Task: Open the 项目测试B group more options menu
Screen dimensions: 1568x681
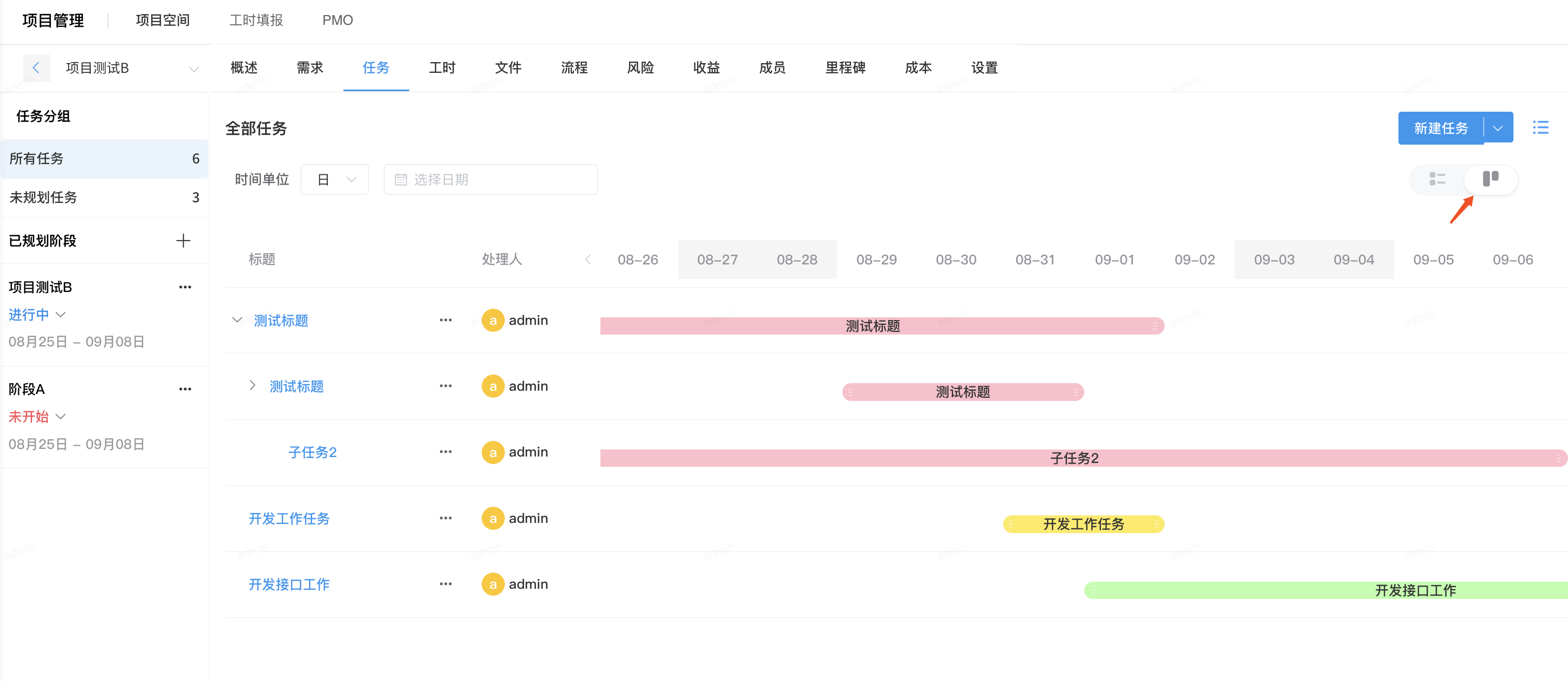Action: [185, 286]
